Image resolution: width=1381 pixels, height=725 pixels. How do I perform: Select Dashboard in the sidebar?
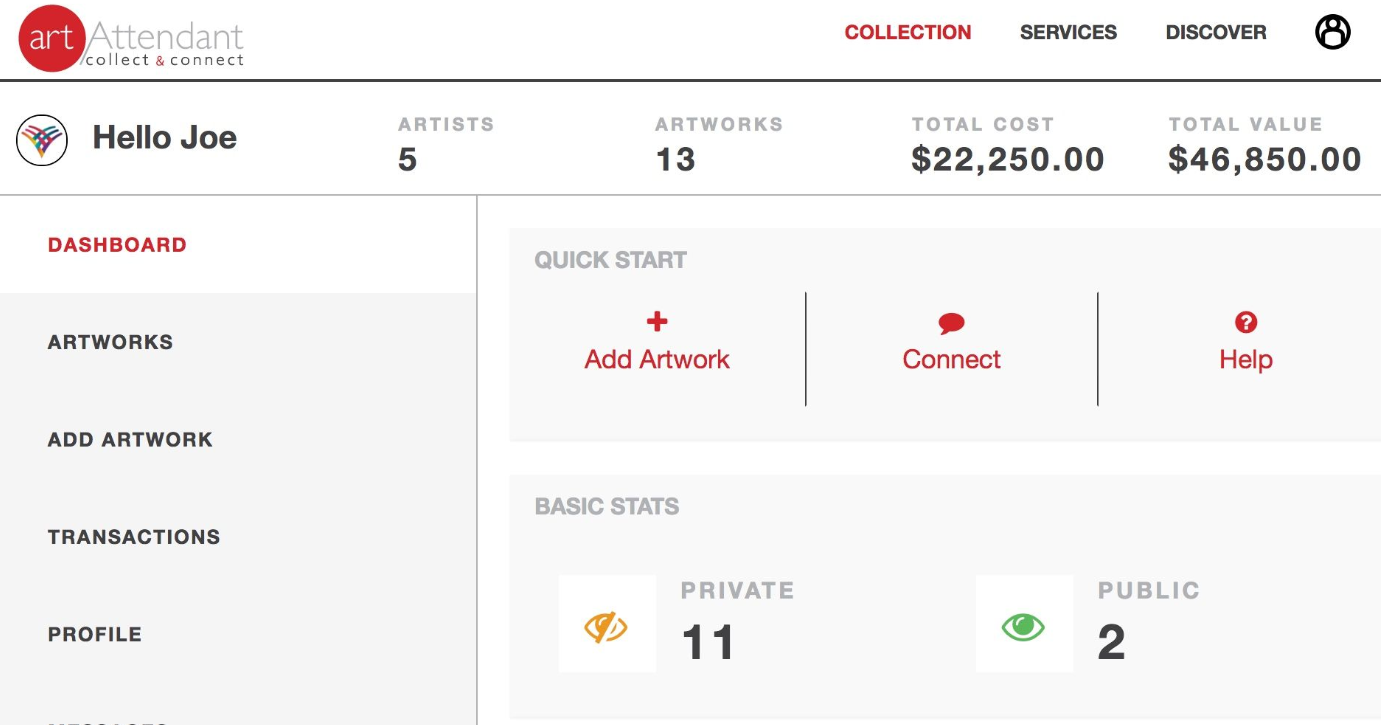117,245
